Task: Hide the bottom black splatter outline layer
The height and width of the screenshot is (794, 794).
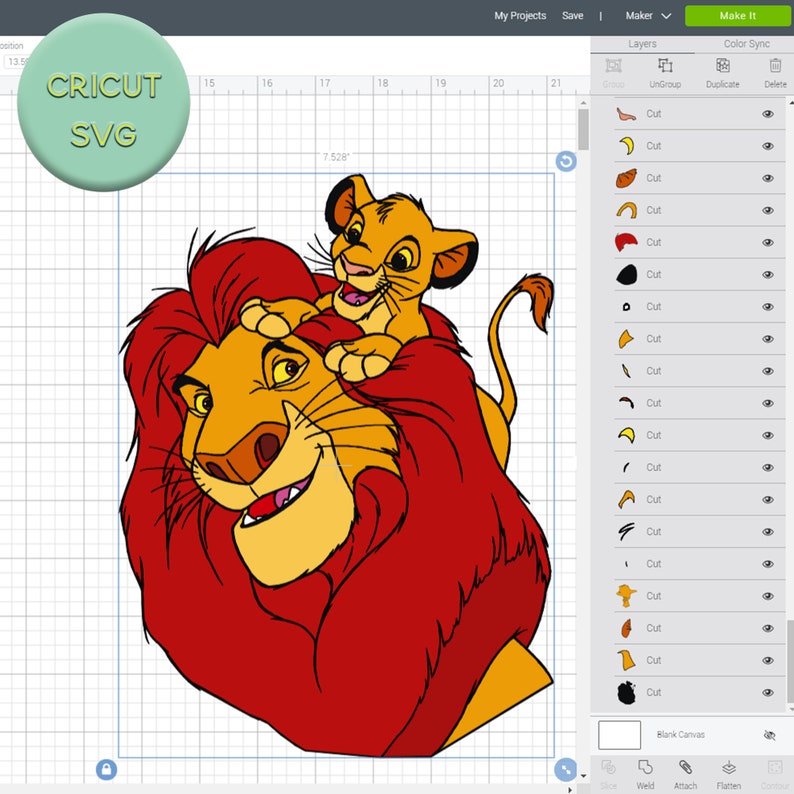Action: tap(768, 693)
